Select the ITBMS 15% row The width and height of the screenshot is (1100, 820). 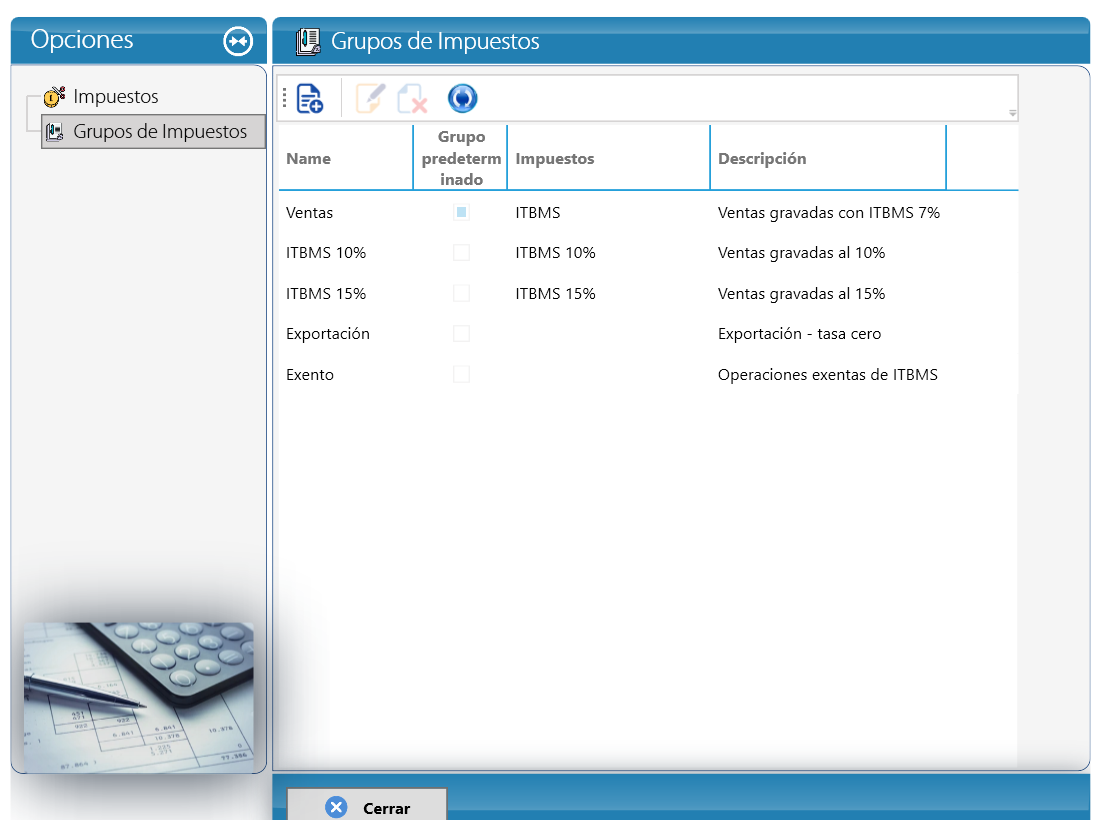click(648, 293)
